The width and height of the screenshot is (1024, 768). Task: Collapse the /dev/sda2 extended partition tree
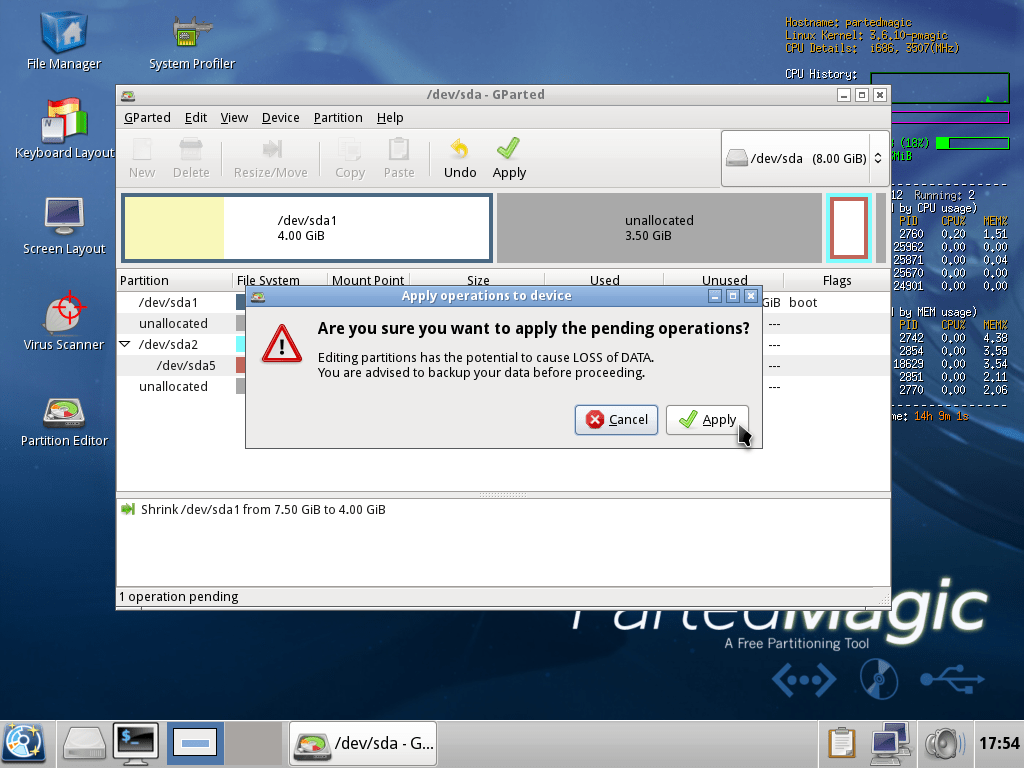(125, 344)
